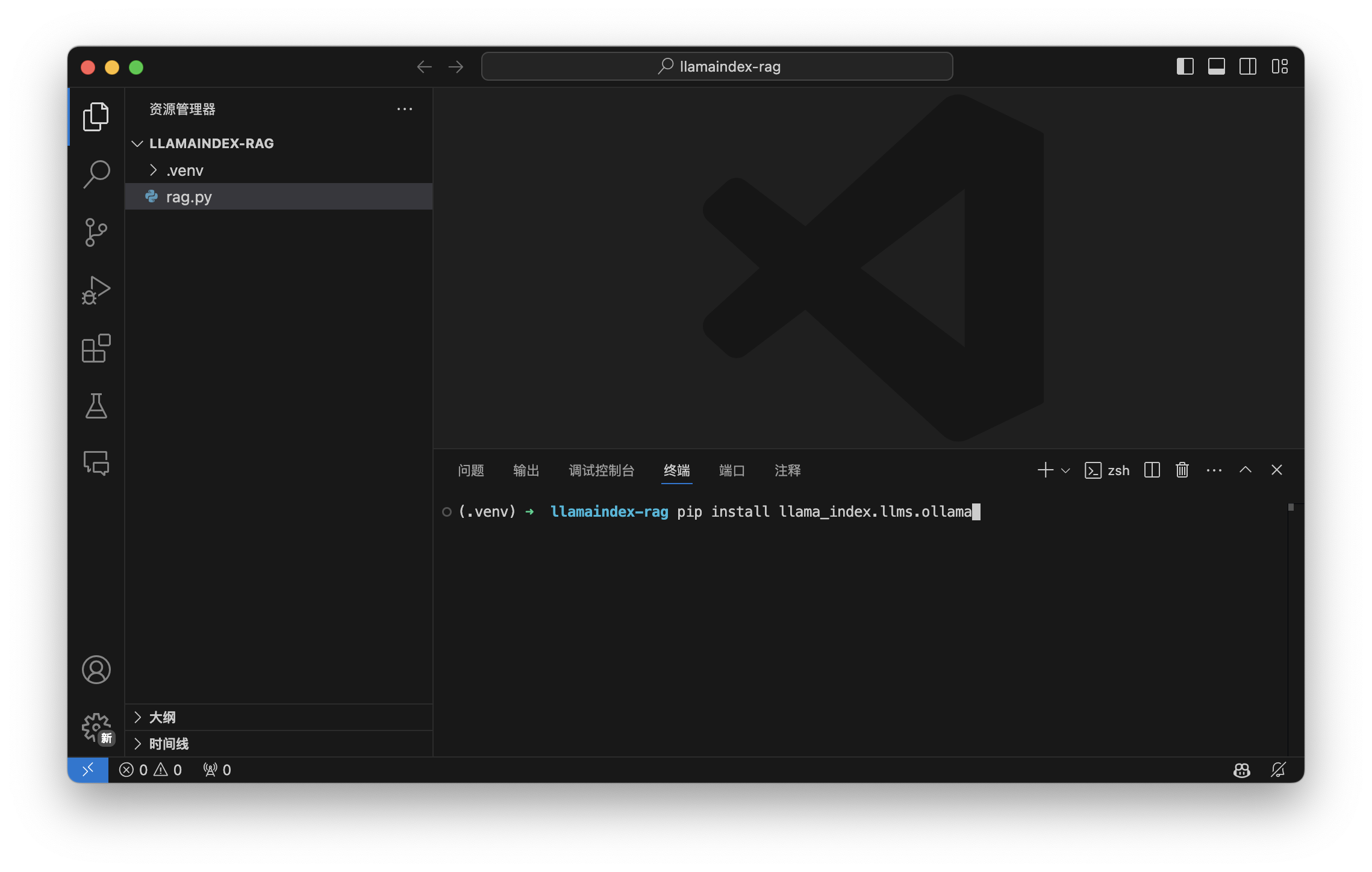Switch to the 问题 problems tab
The width and height of the screenshot is (1372, 872).
tap(470, 470)
